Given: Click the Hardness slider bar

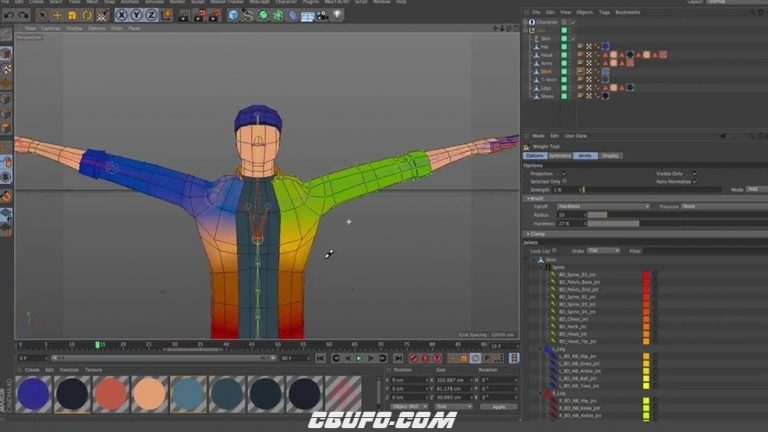Looking at the screenshot, I should click(677, 223).
